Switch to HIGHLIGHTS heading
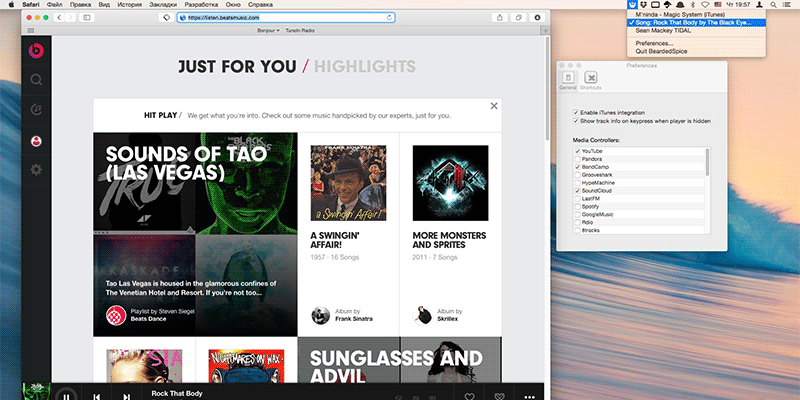Image resolution: width=800 pixels, height=400 pixels. pos(364,67)
